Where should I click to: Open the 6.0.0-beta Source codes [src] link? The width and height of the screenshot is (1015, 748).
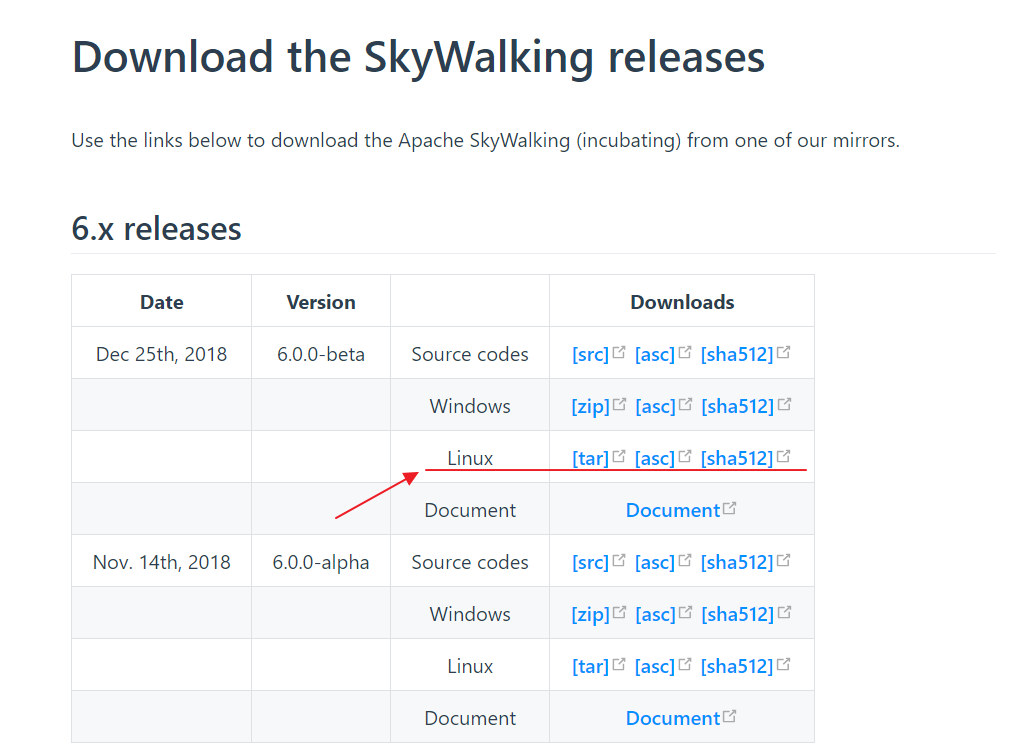(x=590, y=355)
